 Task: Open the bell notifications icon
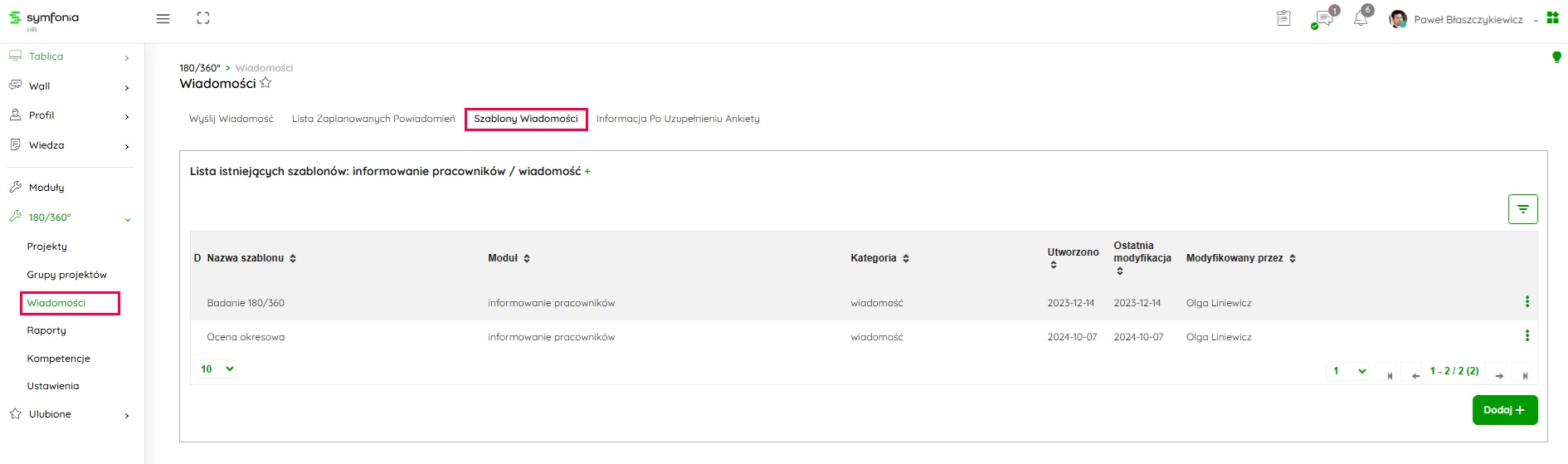coord(1361,19)
